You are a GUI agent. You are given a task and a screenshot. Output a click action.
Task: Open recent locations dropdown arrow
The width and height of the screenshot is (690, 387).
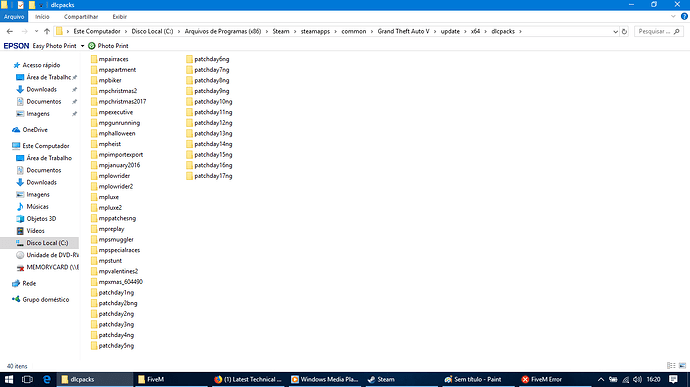click(x=36, y=31)
